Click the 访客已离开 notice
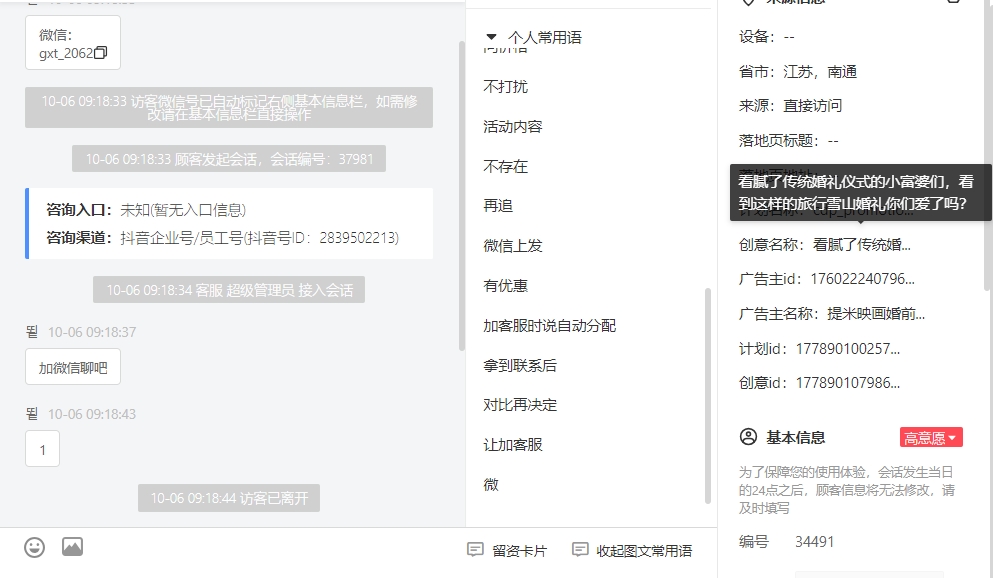 (229, 498)
